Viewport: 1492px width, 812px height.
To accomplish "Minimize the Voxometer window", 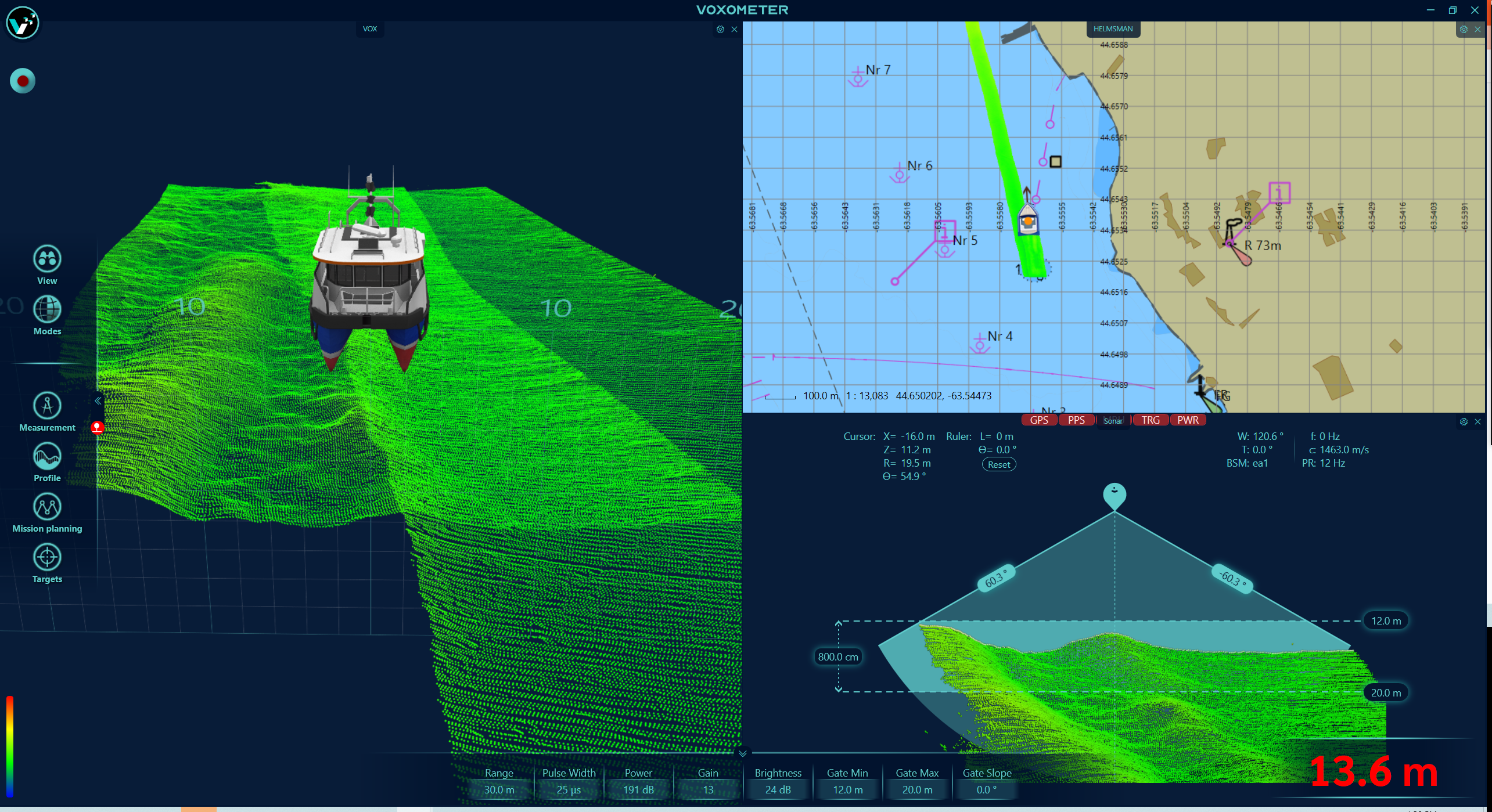I will point(1430,10).
